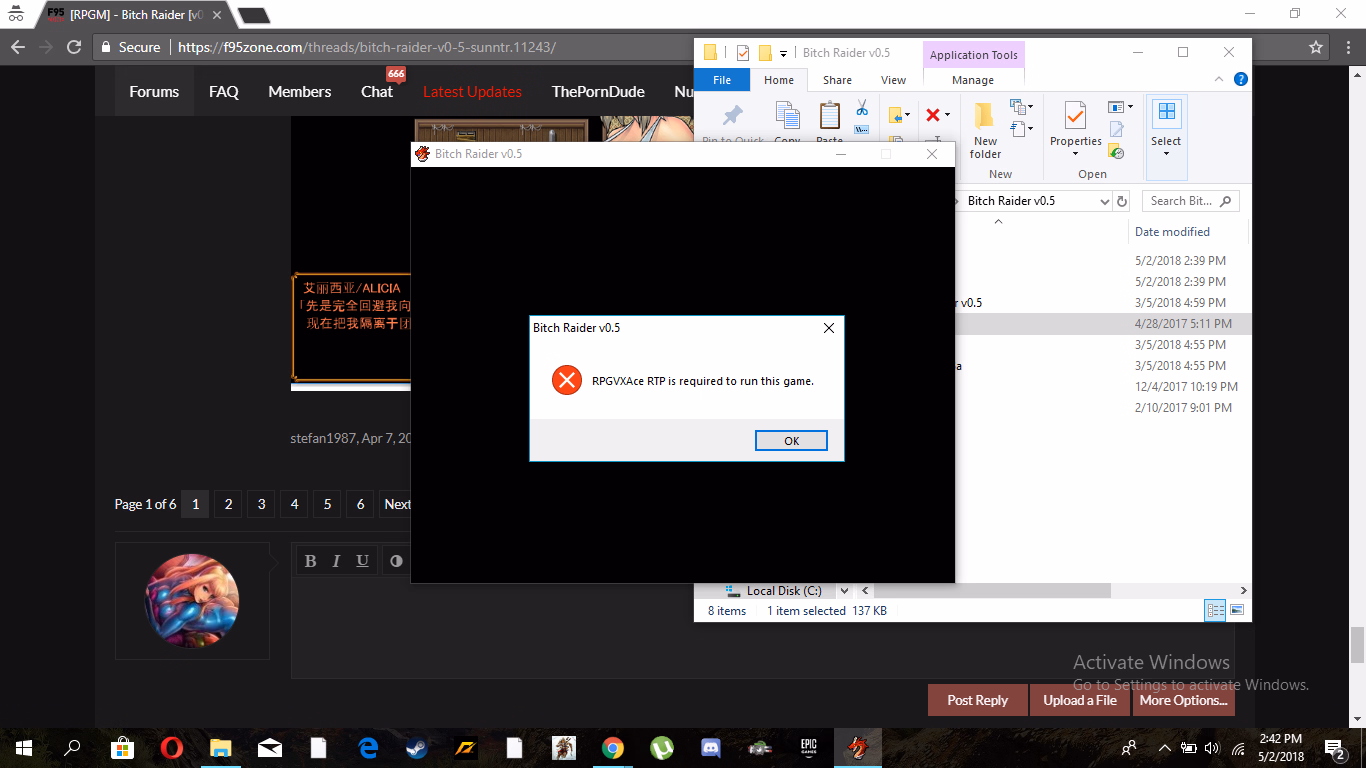Open Discord from the taskbar

711,748
